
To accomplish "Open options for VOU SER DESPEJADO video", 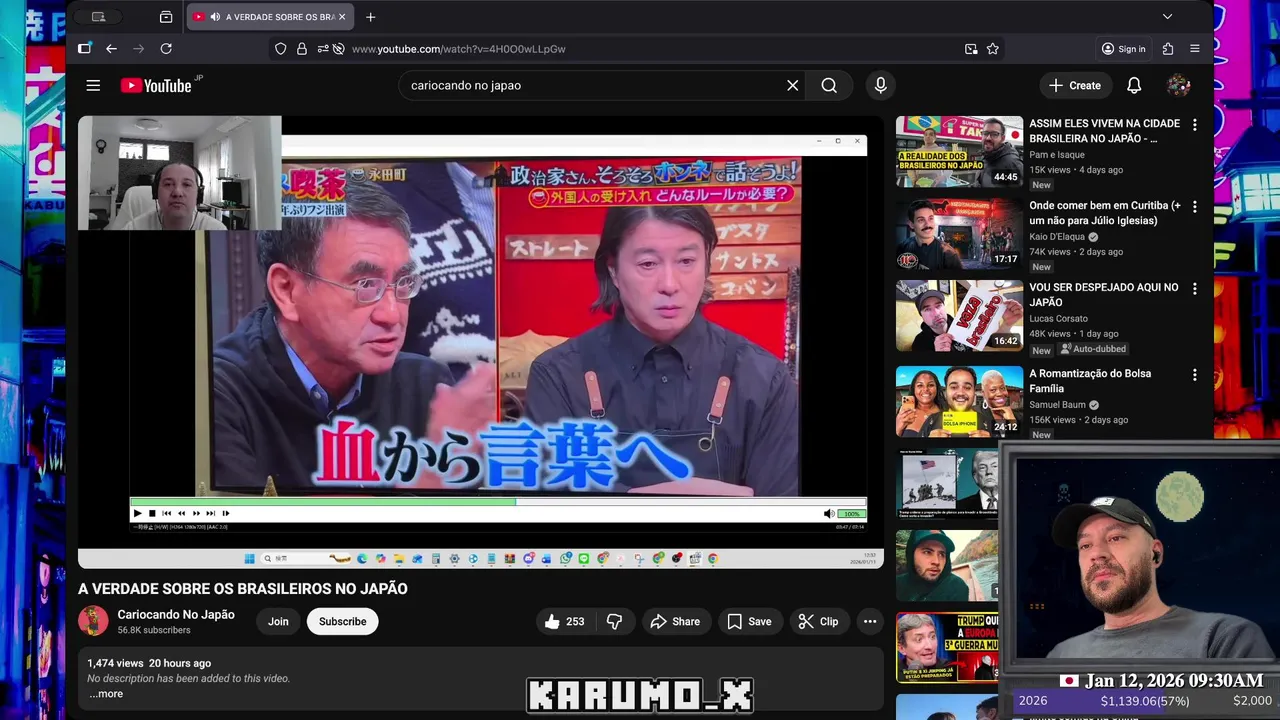I will tap(1194, 289).
